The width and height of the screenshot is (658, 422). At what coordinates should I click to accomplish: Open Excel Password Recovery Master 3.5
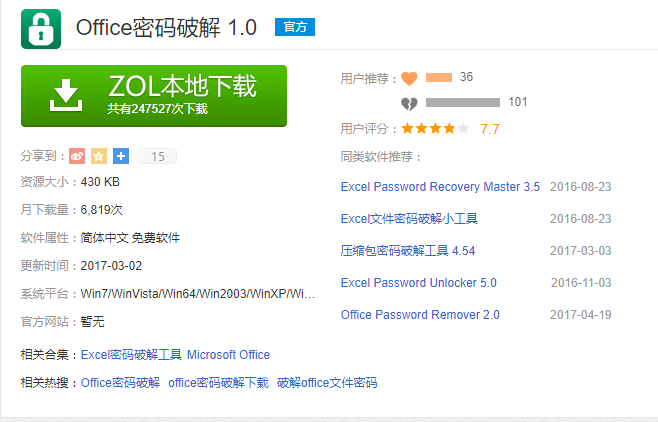tap(440, 187)
